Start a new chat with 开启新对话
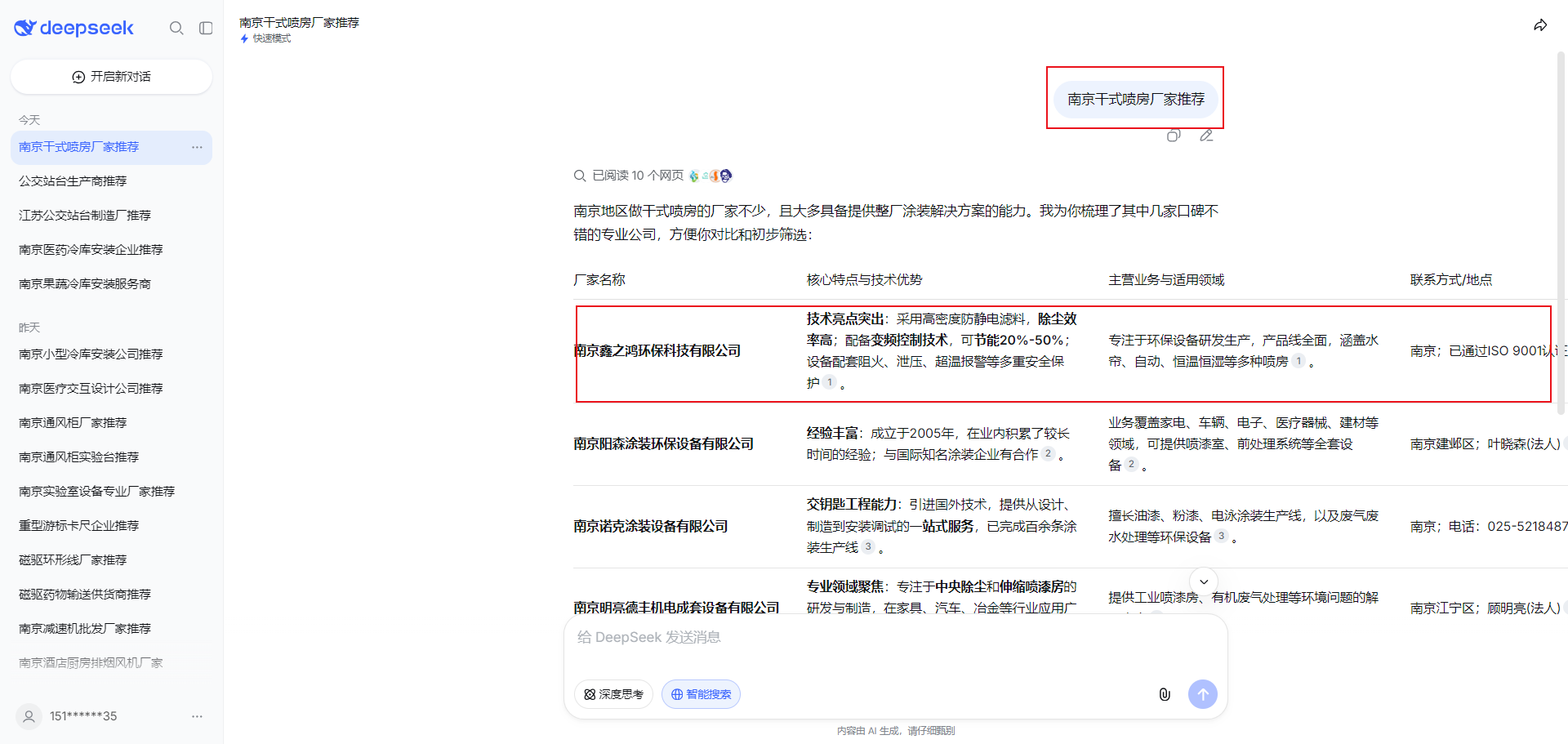Viewport: 1568px width, 744px height. tap(111, 77)
